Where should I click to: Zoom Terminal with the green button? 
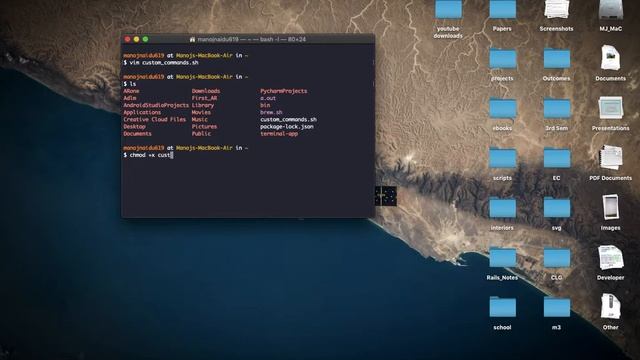[x=145, y=40]
